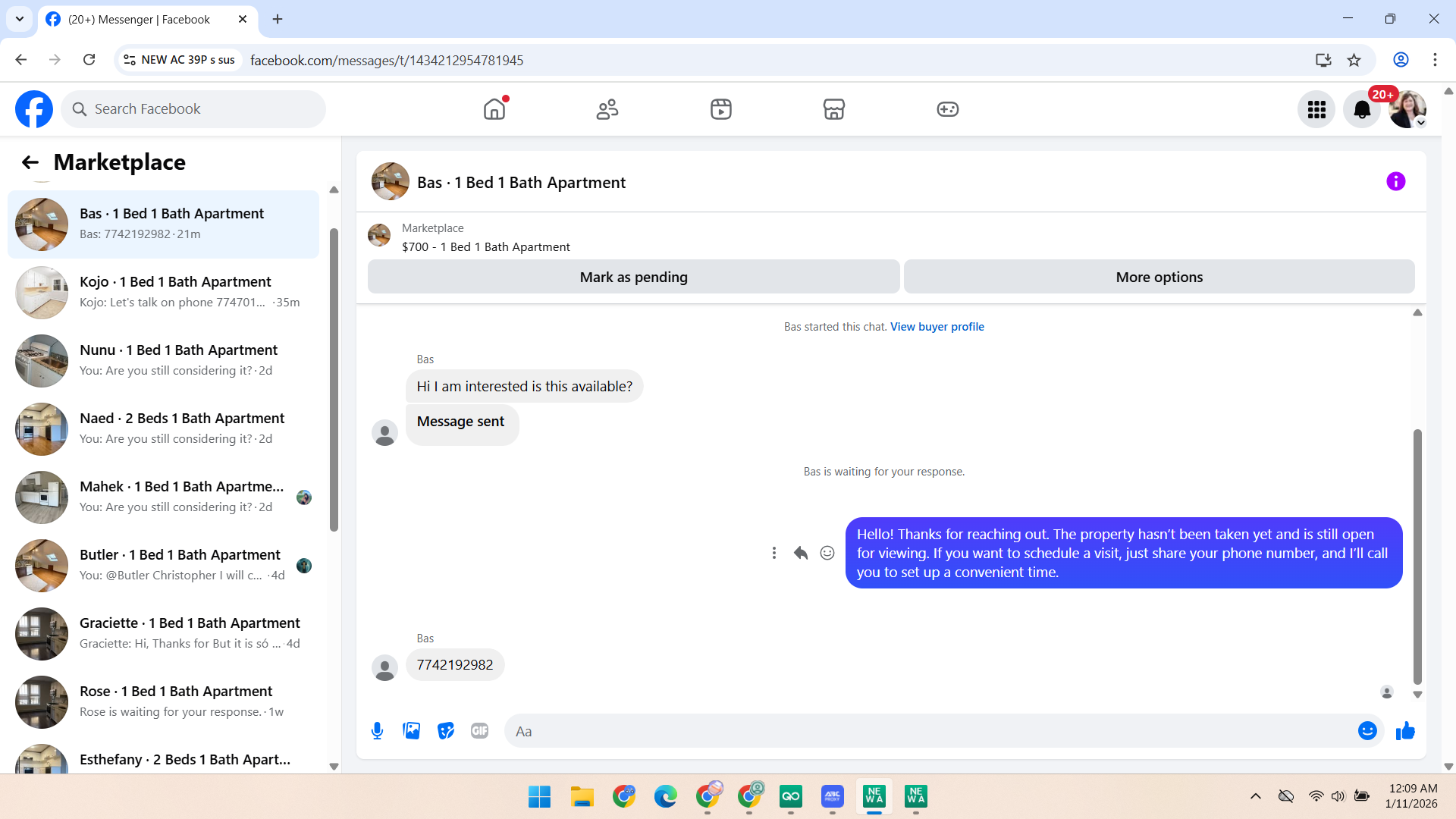The width and height of the screenshot is (1456, 819).
Task: Open the emoji picker in message box
Action: click(1367, 731)
